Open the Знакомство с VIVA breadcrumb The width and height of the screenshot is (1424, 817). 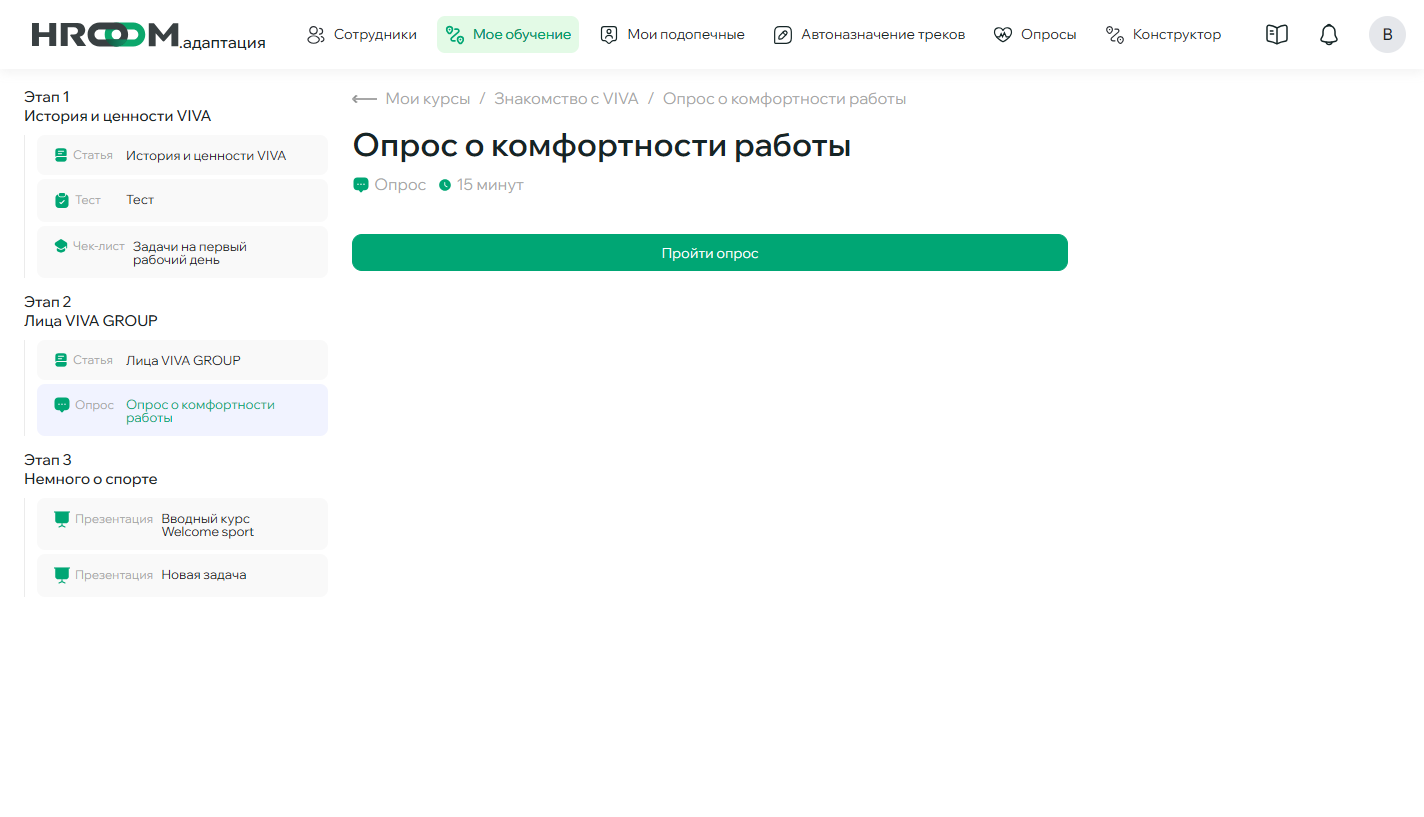pos(567,98)
